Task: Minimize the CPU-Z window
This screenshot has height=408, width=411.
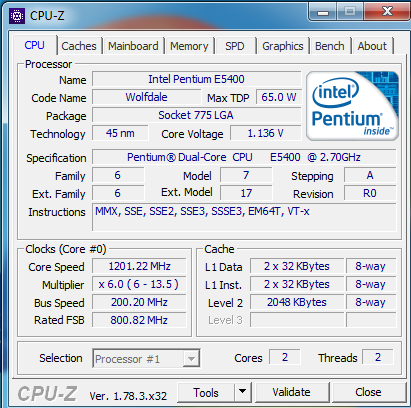Action: click(x=323, y=12)
